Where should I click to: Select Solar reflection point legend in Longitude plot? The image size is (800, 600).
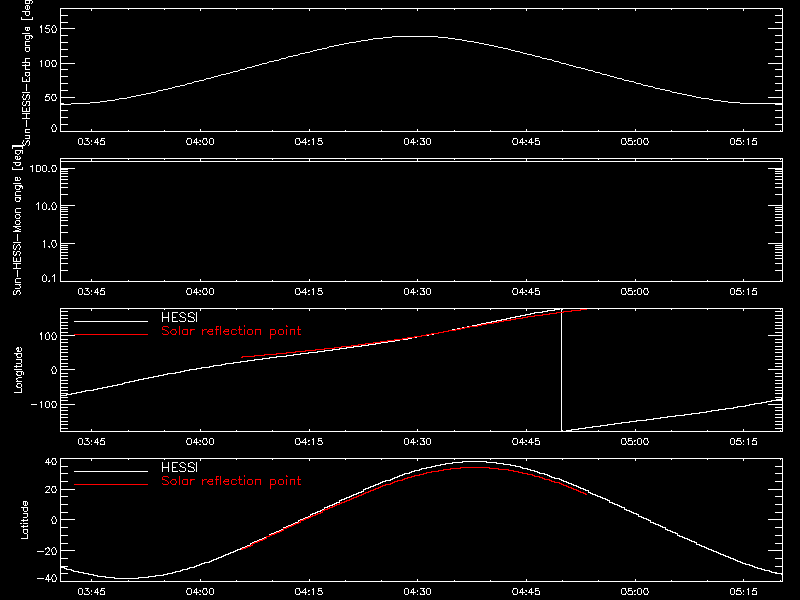tap(231, 331)
